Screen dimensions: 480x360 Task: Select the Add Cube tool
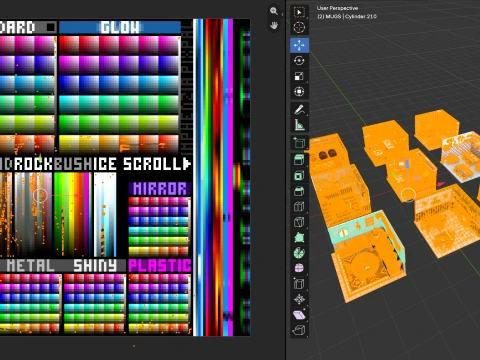(x=299, y=143)
